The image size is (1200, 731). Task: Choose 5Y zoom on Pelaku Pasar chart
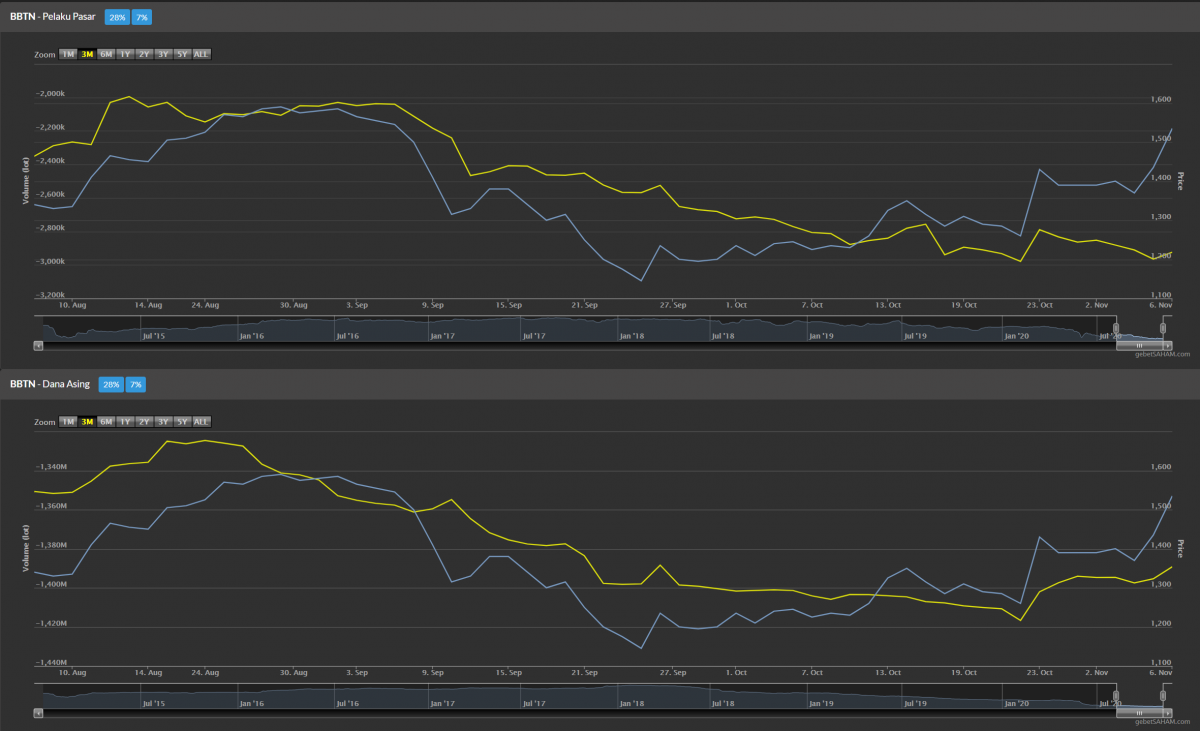click(x=182, y=54)
